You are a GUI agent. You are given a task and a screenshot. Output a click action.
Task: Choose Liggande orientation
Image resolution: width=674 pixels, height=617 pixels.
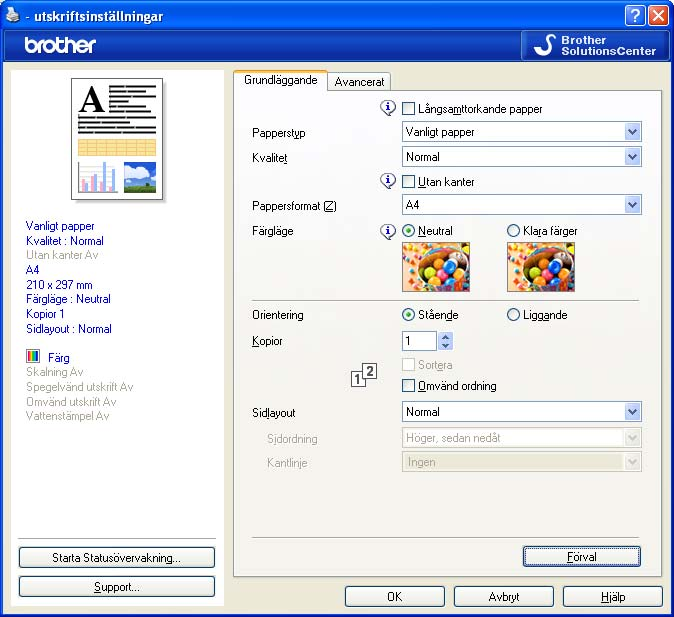pyautogui.click(x=513, y=315)
